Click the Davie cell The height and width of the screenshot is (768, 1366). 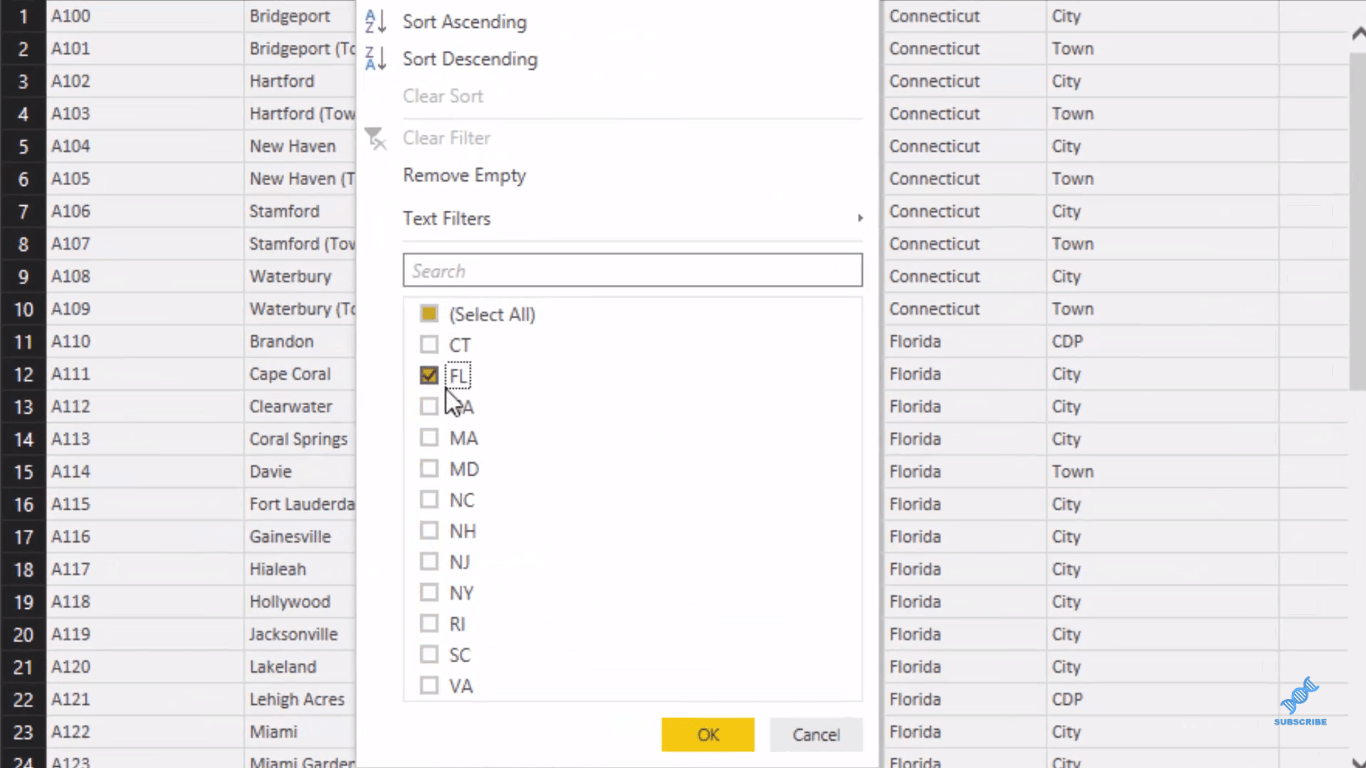[x=301, y=472]
